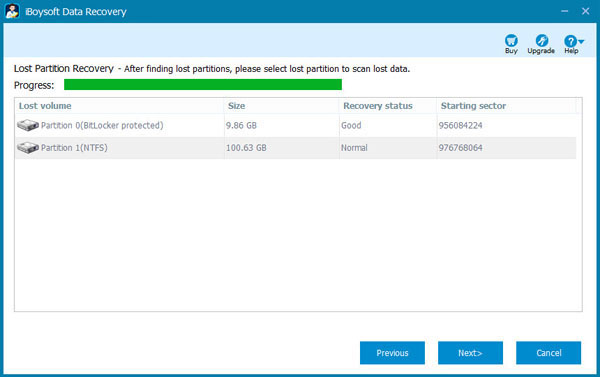600x377 pixels.
Task: Close the iBoysoft Data Recovery window
Action: pos(585,11)
